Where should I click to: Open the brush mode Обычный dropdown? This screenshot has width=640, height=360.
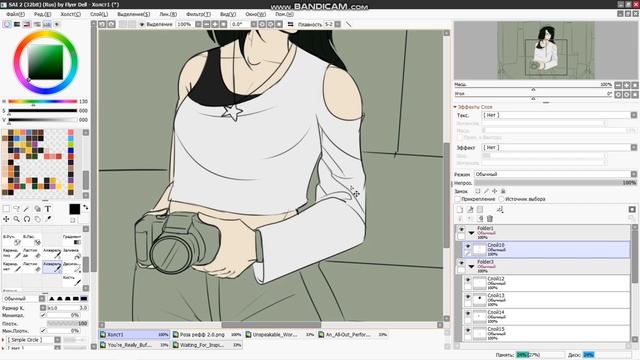tap(24, 299)
